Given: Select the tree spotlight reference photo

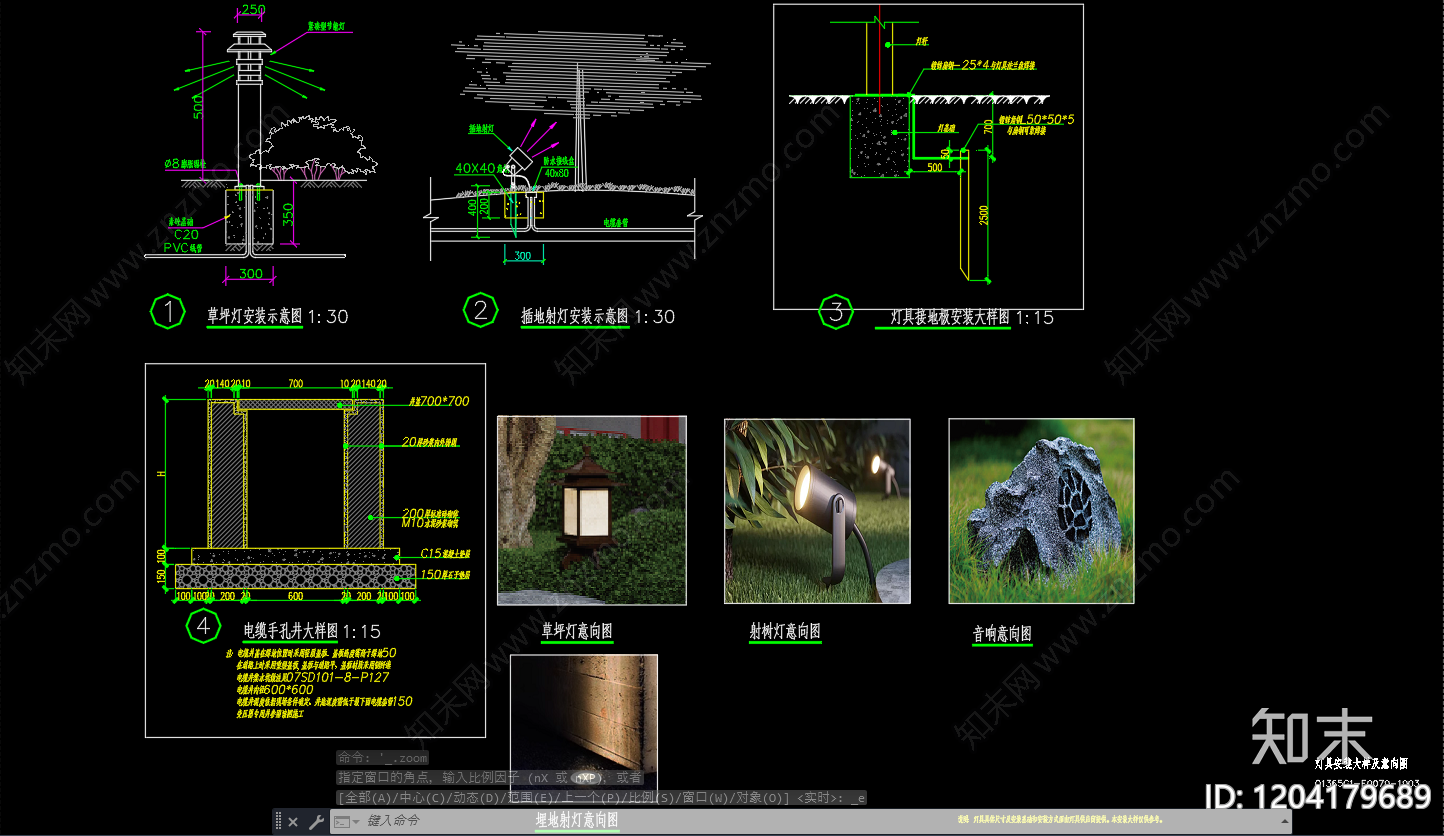Looking at the screenshot, I should point(817,511).
